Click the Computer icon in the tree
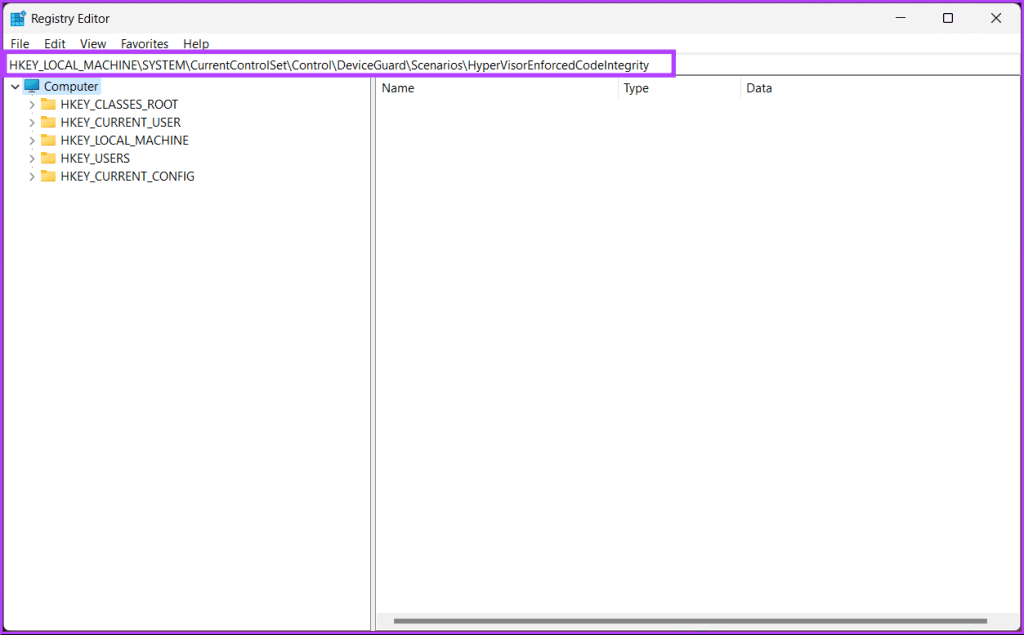This screenshot has height=635, width=1024. click(33, 86)
